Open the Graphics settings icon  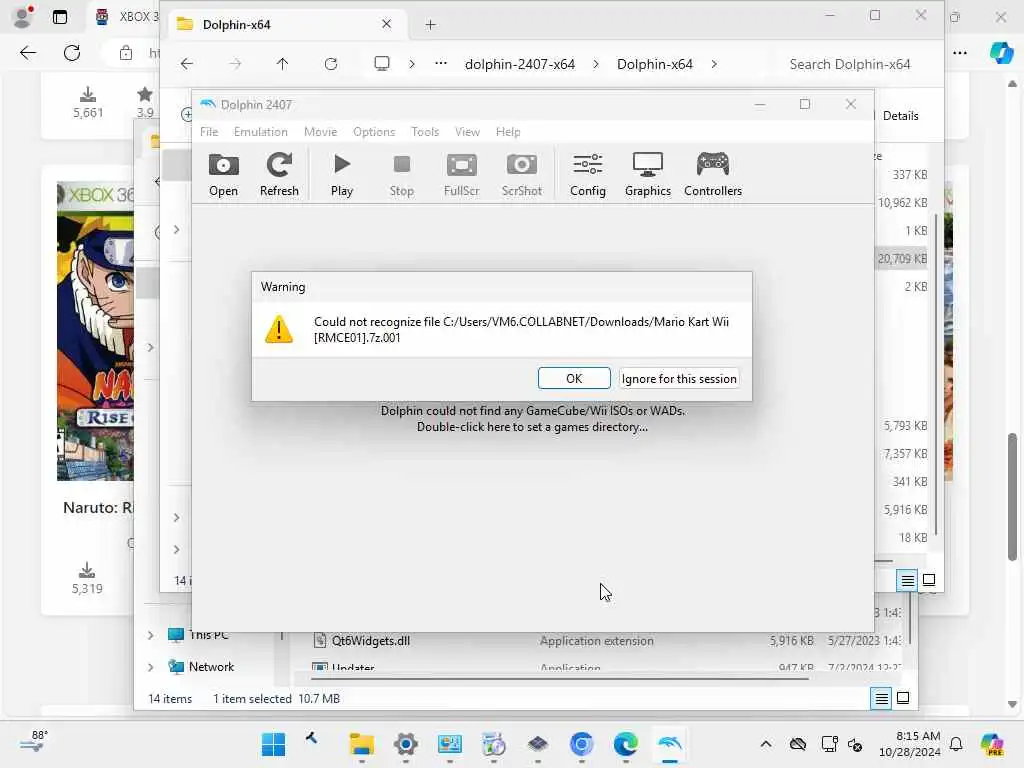click(648, 174)
